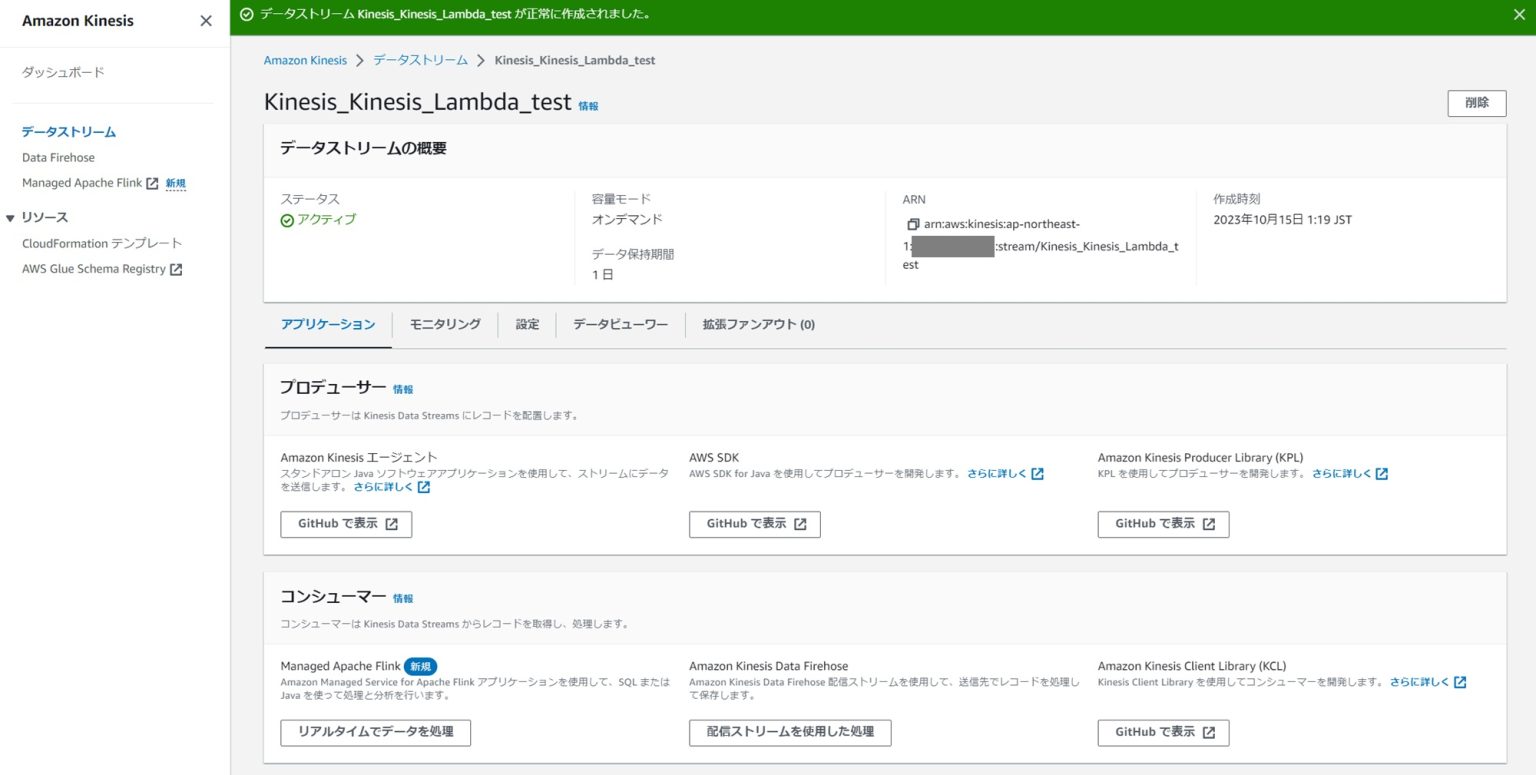Image resolution: width=1536 pixels, height=775 pixels.
Task: Open 情報 link next to プロデューサー heading
Action: (x=403, y=390)
